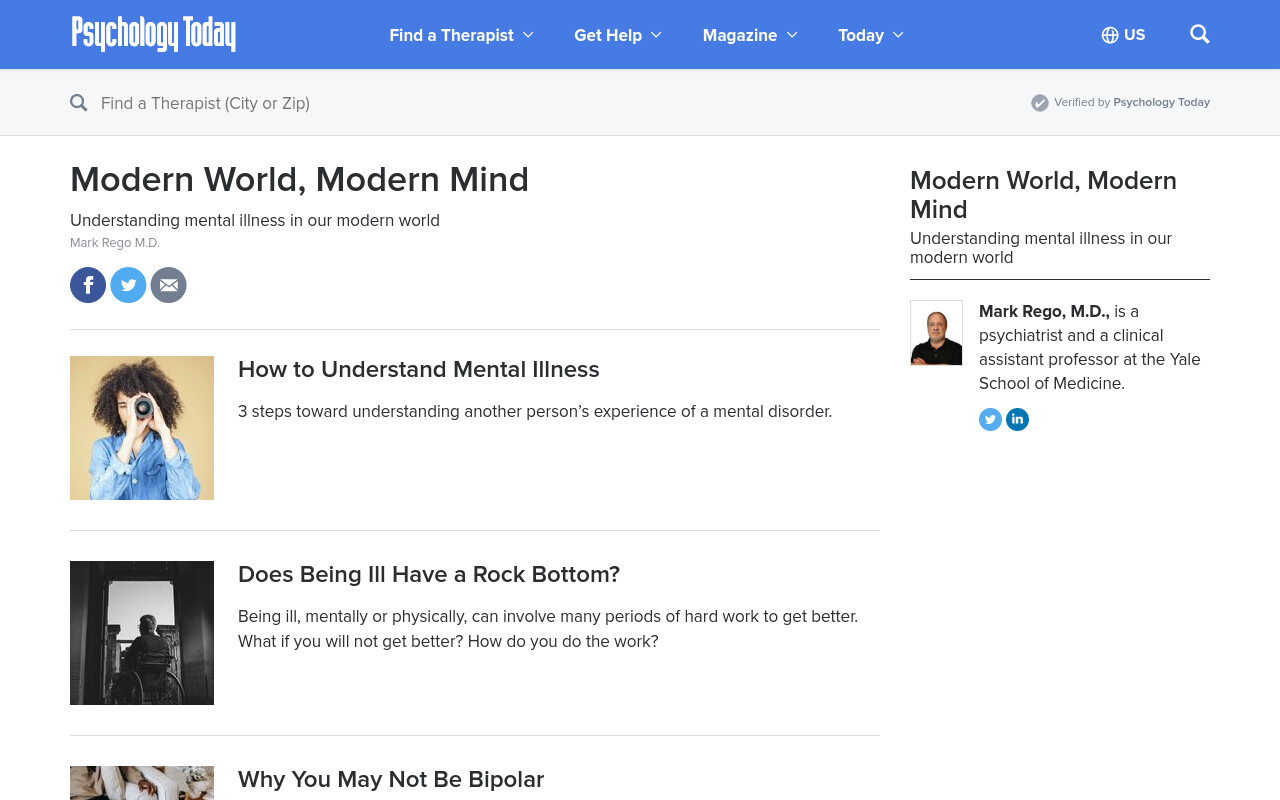Click the Mark Rego, M.D. name in sidebar bio
This screenshot has height=800, width=1280.
pyautogui.click(x=1044, y=311)
